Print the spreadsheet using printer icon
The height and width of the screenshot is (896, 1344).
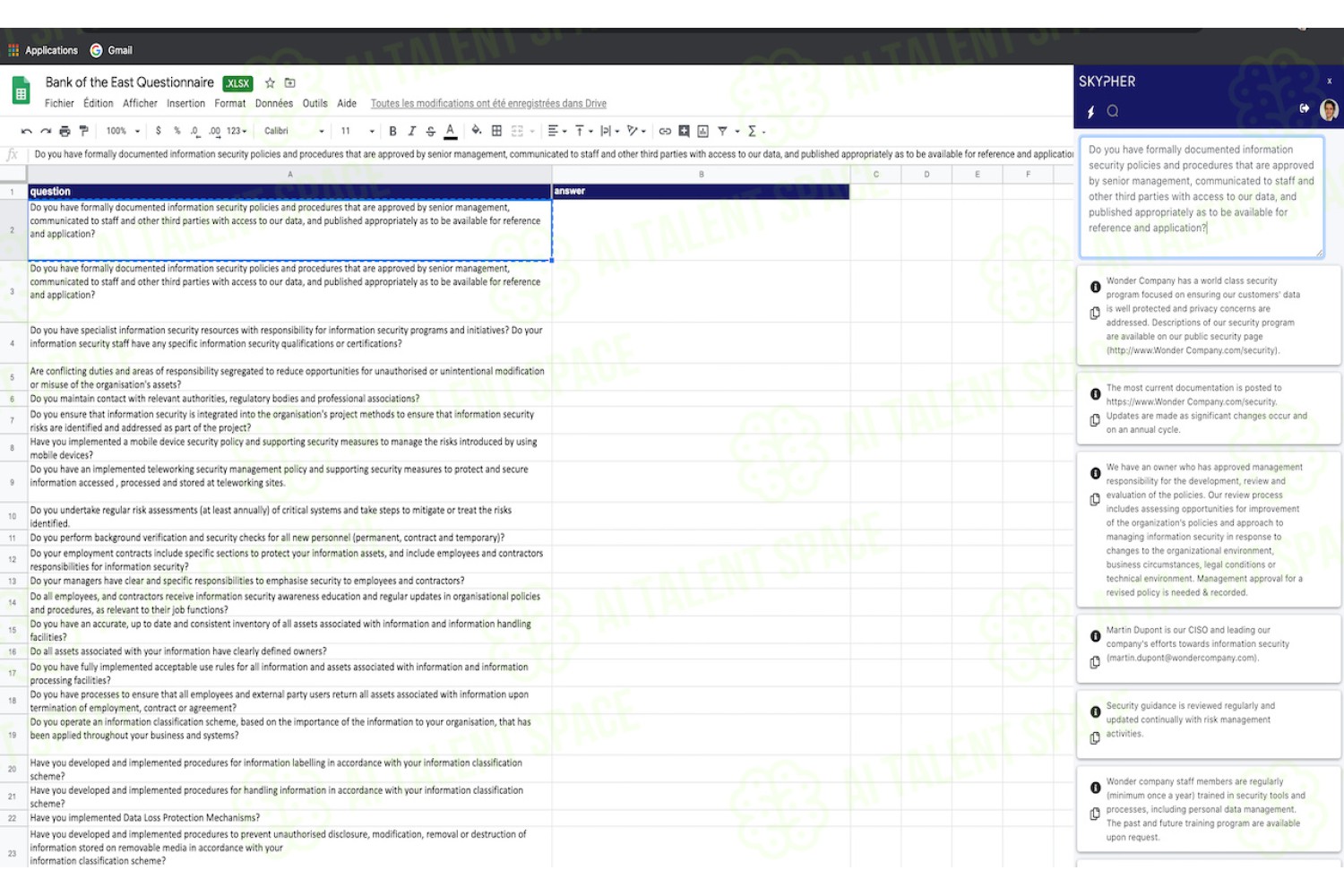pyautogui.click(x=65, y=131)
